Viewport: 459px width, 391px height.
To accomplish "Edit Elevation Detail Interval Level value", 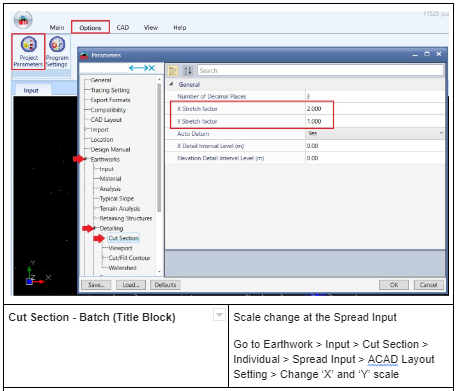I will point(375,158).
